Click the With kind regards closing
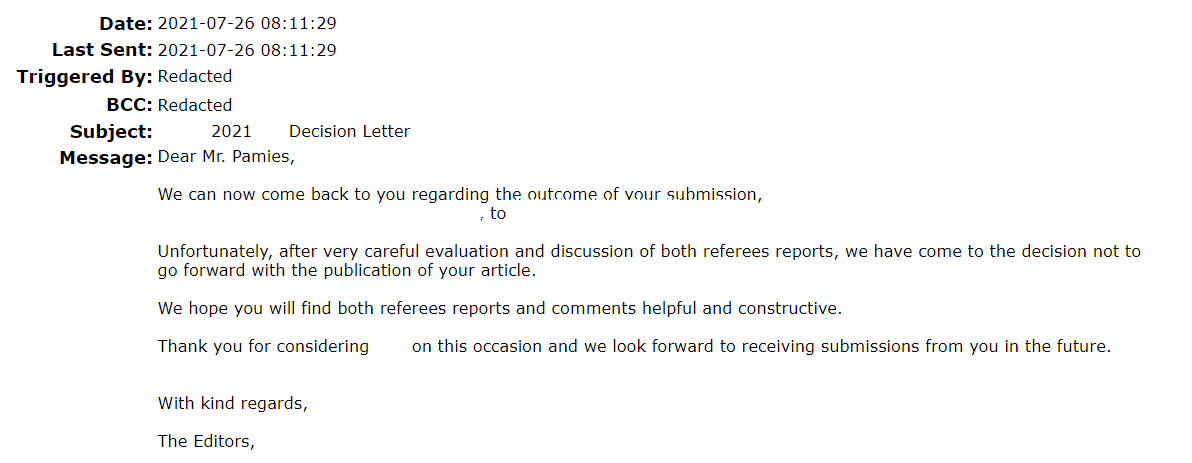This screenshot has height=463, width=1192. [x=233, y=404]
